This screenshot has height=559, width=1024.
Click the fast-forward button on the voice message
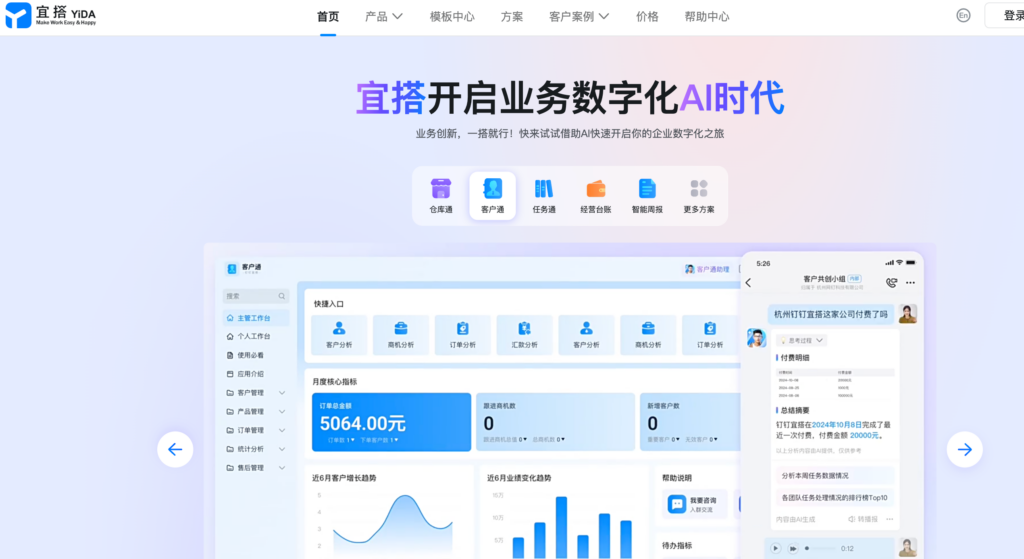point(792,549)
